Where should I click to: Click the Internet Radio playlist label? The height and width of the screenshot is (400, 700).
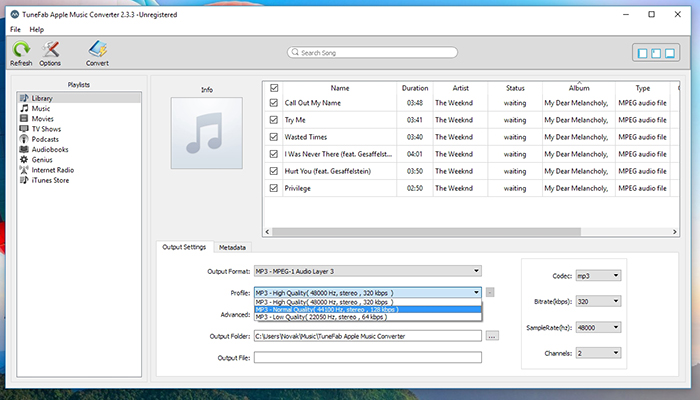[x=53, y=170]
